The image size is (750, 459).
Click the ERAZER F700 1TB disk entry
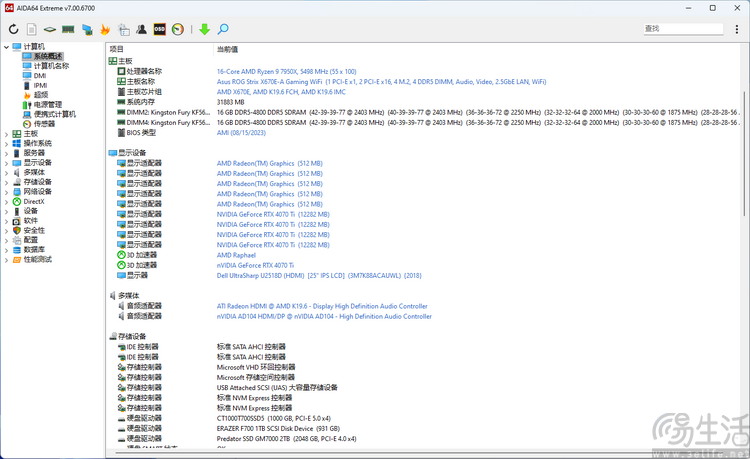(x=278, y=429)
